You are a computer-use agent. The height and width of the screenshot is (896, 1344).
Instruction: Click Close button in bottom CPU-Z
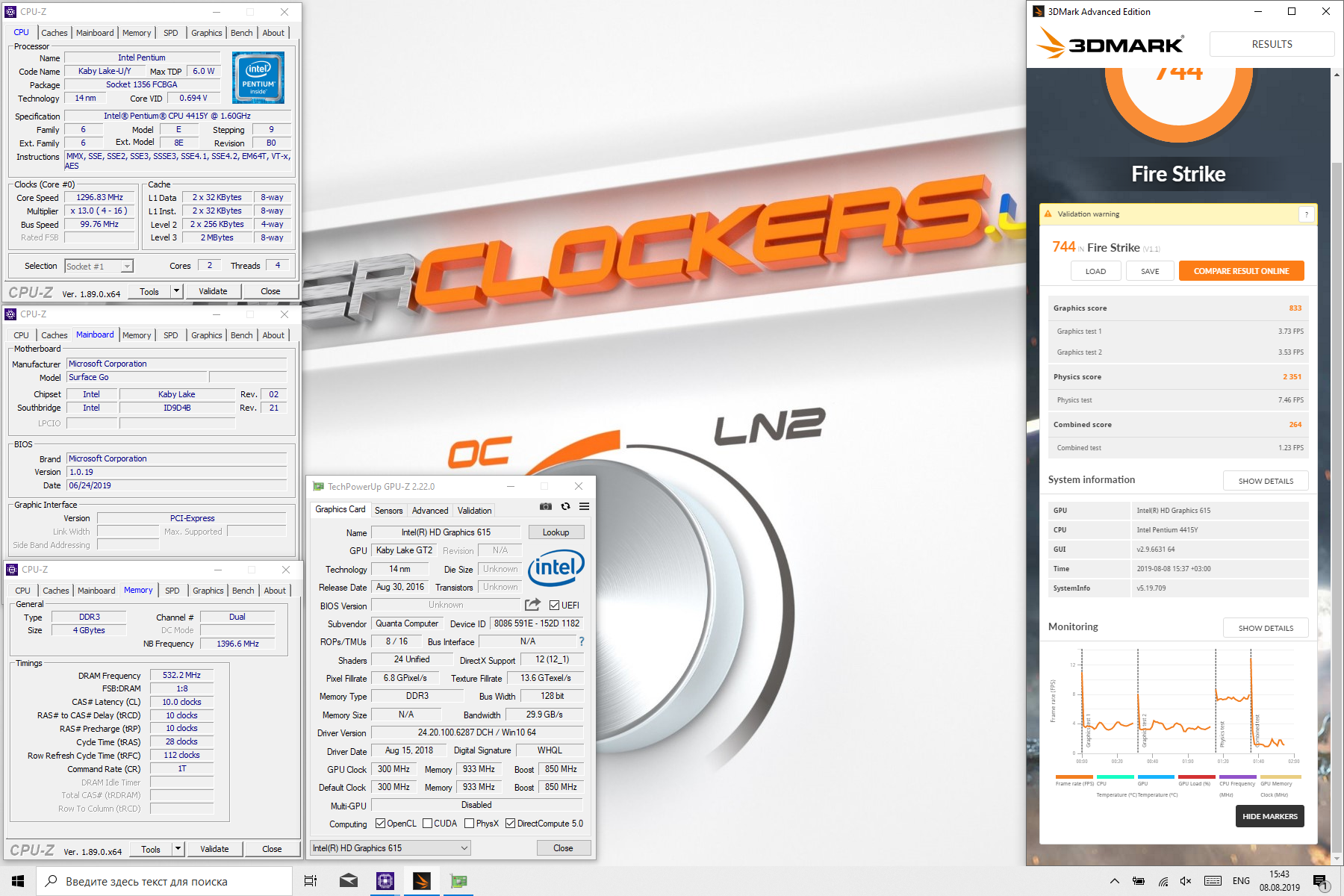coord(272,849)
